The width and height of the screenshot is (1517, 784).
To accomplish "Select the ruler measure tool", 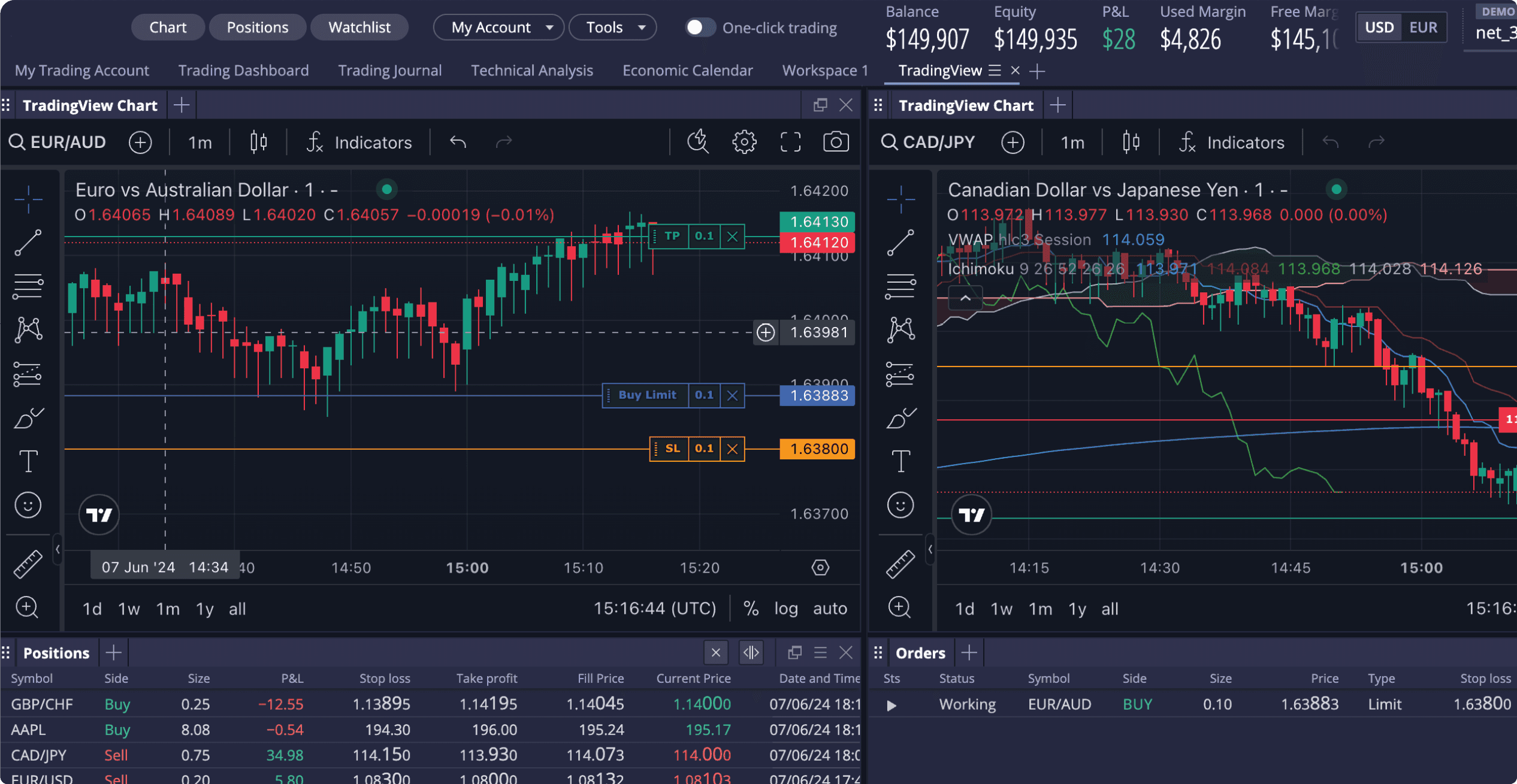I will click(28, 564).
